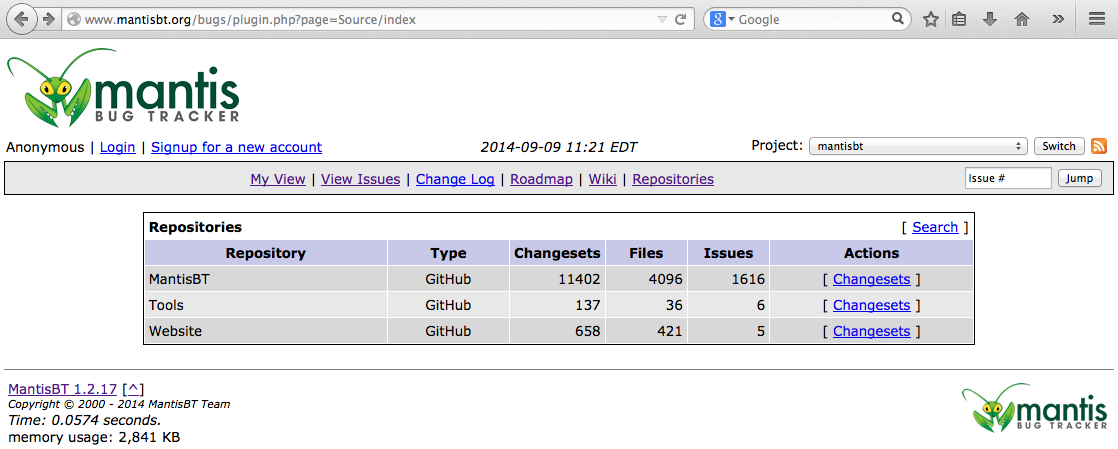Click the reload page icon
Image resolution: width=1118 pixels, height=449 pixels.
coord(681,19)
